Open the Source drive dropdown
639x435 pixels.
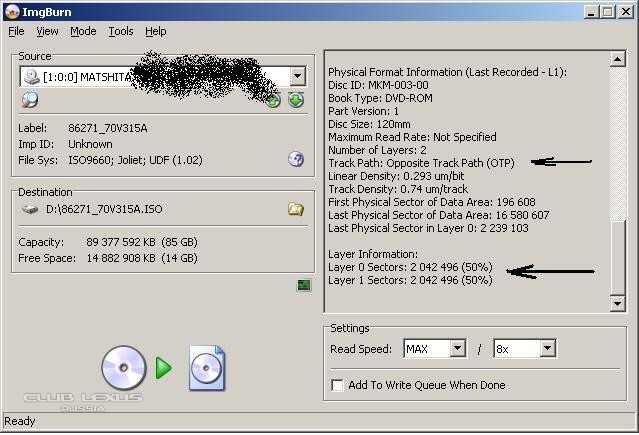pos(297,76)
